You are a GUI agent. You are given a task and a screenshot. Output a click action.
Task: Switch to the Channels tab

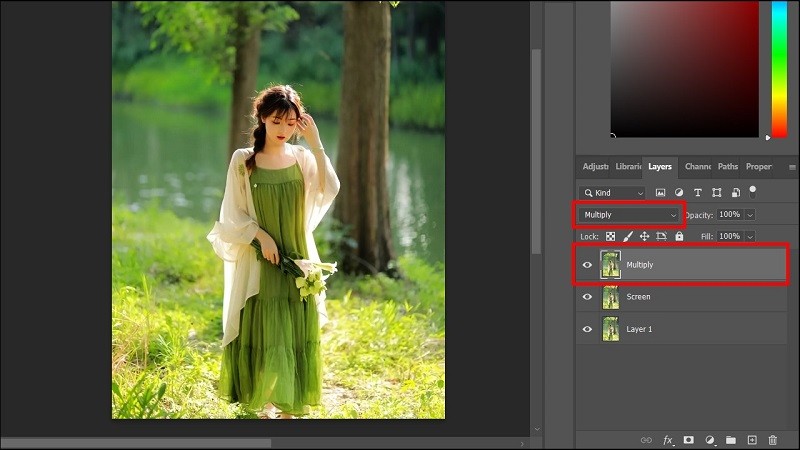click(698, 166)
